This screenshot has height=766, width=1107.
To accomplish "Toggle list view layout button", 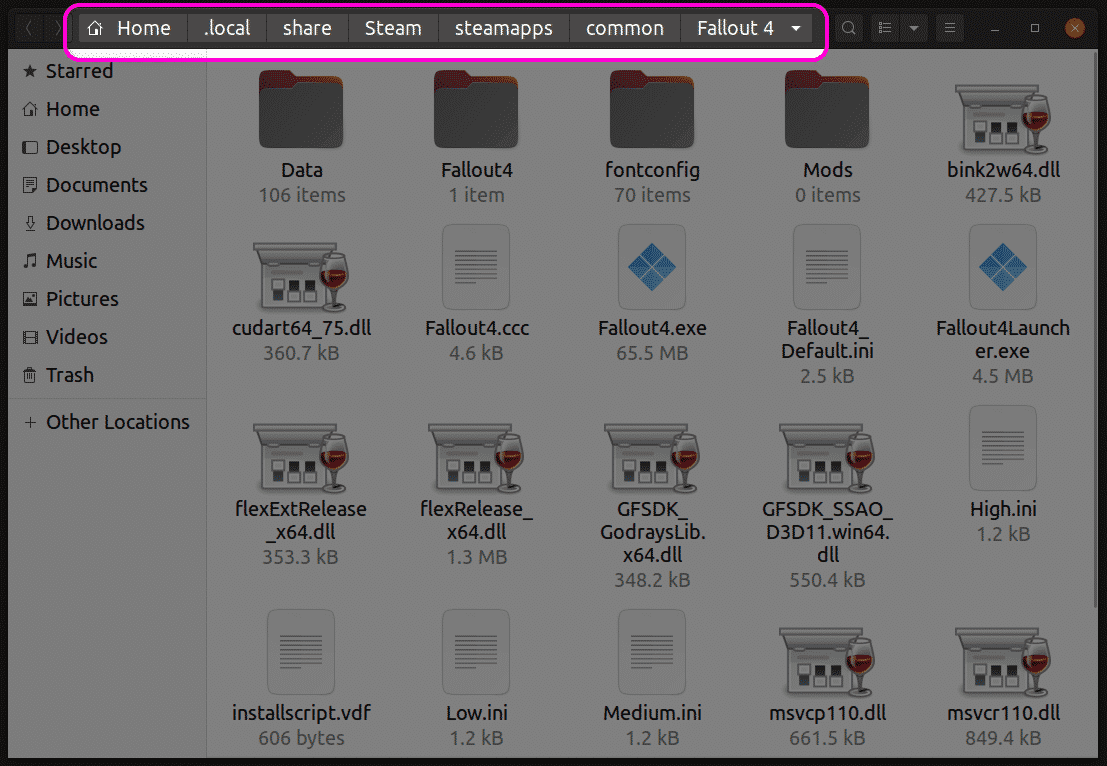I will tap(885, 28).
